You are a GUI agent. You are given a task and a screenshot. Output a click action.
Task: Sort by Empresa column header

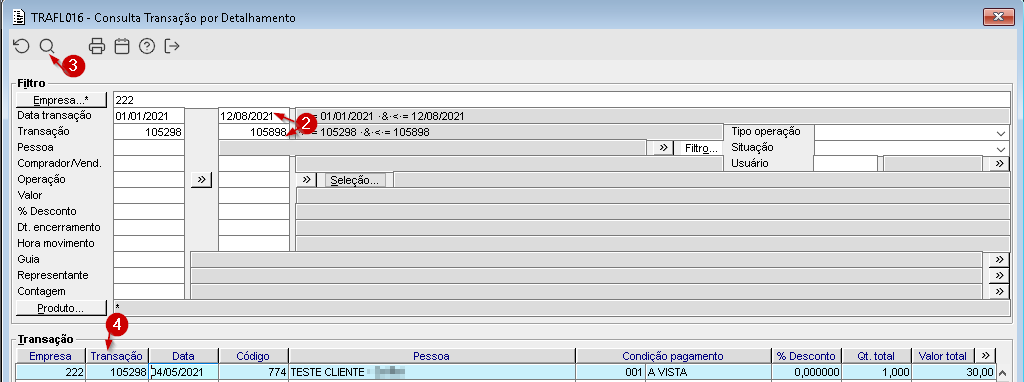[50, 356]
